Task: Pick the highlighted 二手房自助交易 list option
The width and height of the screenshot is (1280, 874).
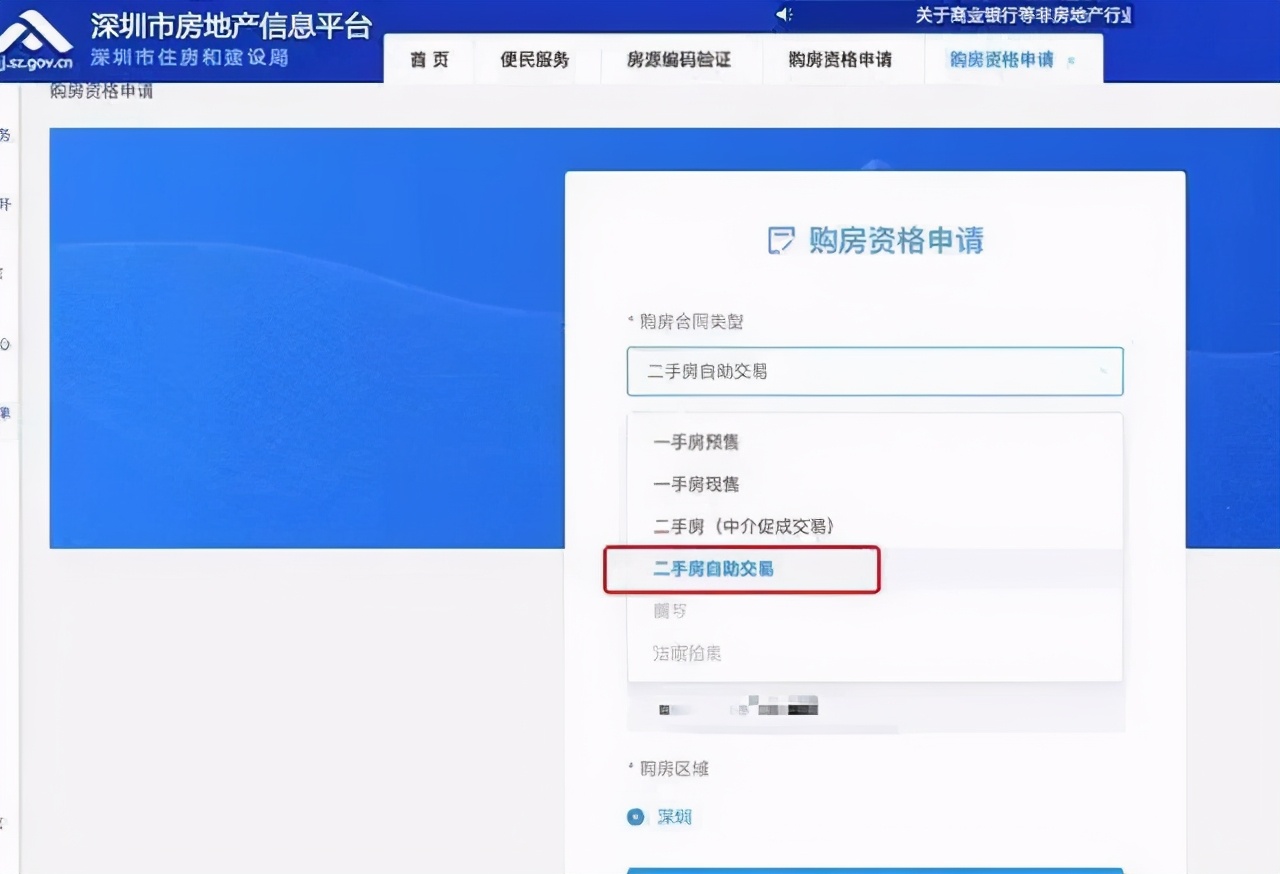Action: pos(875,569)
